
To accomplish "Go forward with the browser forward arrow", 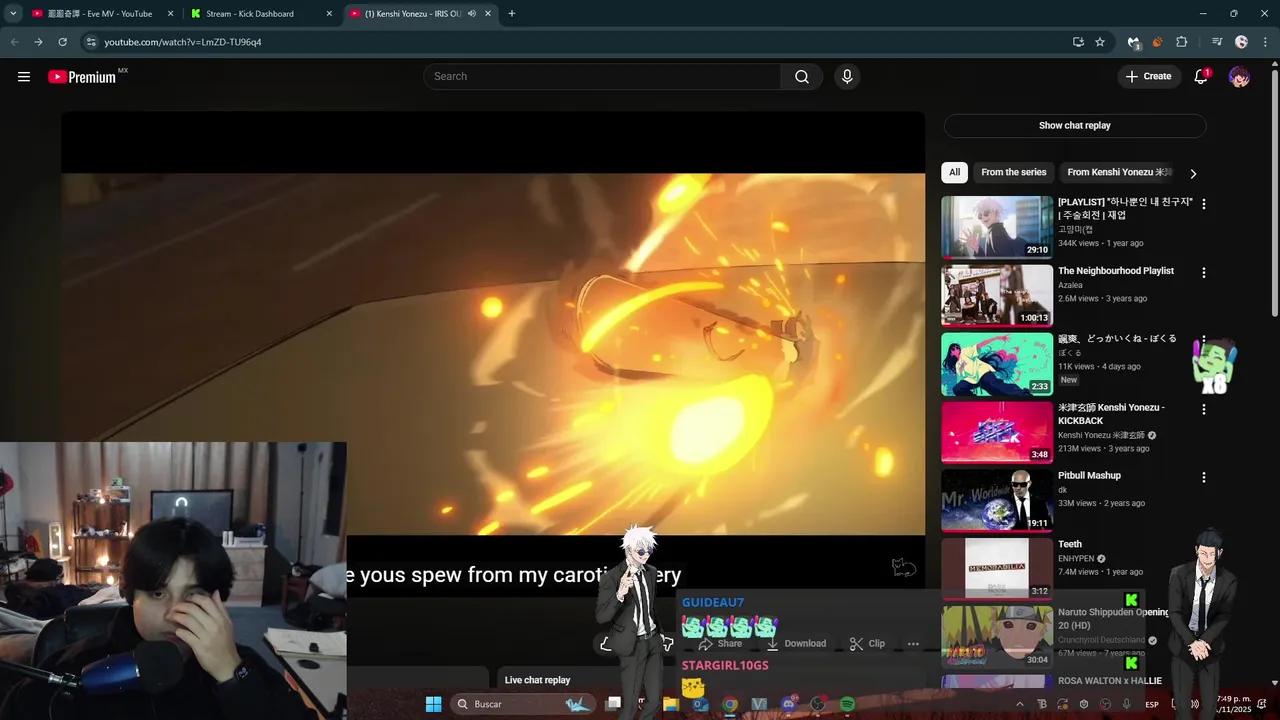I will [x=38, y=42].
